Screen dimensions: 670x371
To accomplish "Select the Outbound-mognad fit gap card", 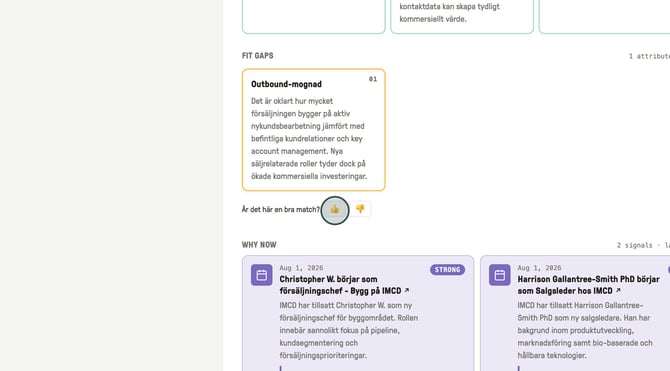I will tap(314, 130).
